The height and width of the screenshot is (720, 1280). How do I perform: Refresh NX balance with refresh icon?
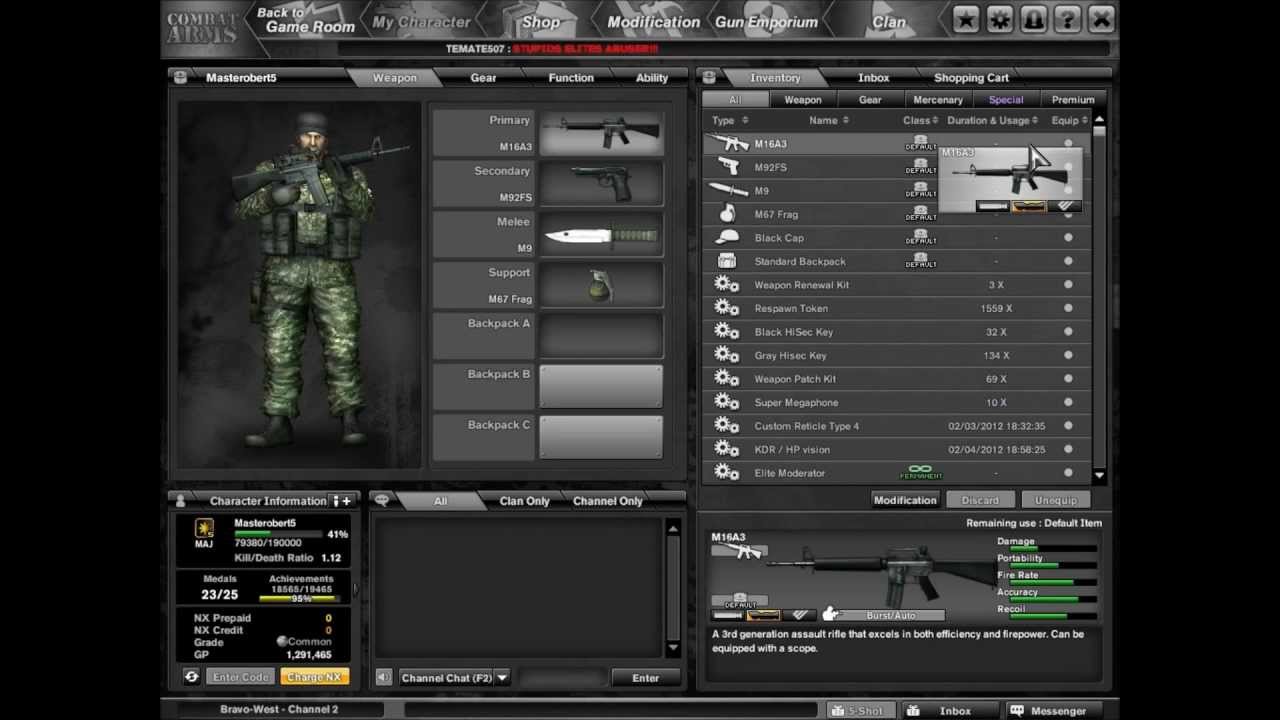[x=191, y=677]
